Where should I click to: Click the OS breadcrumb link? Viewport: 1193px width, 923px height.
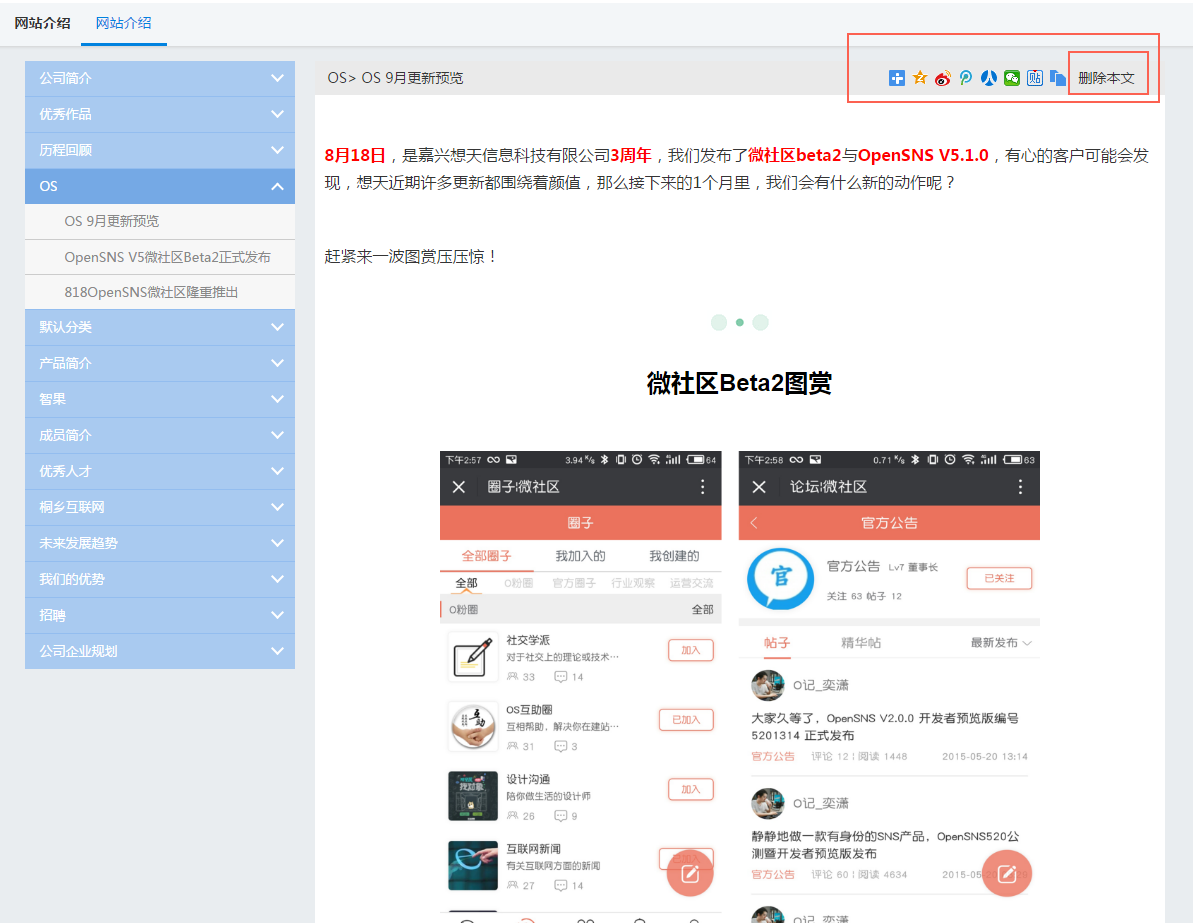tap(336, 78)
